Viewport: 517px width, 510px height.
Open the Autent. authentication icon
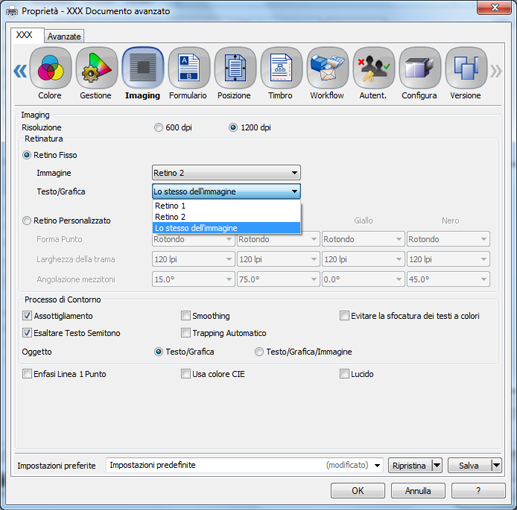coord(374,68)
